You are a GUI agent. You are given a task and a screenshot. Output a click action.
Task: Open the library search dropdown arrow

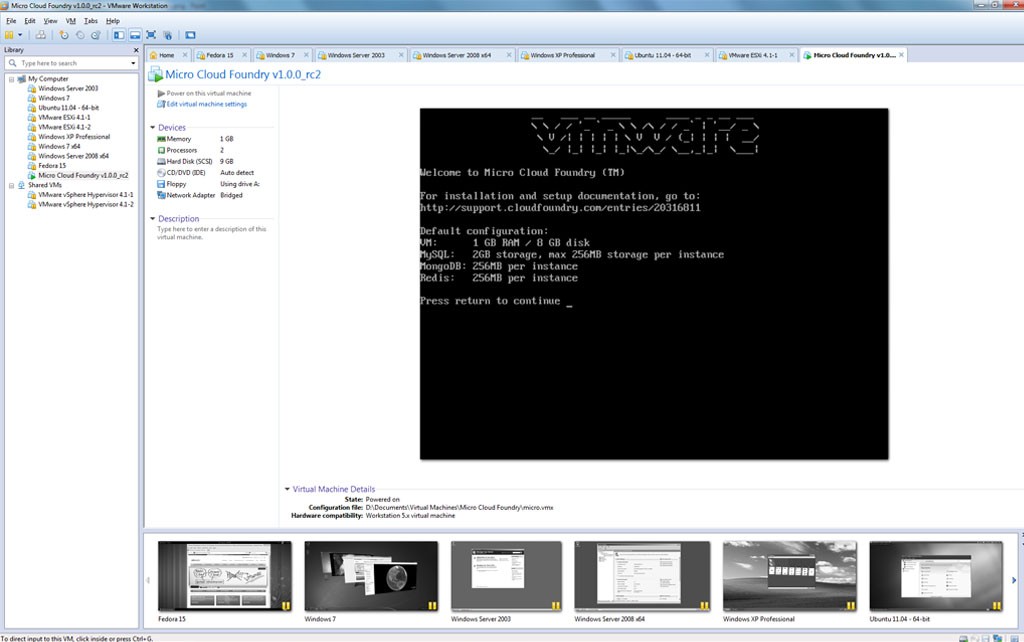pyautogui.click(x=133, y=63)
